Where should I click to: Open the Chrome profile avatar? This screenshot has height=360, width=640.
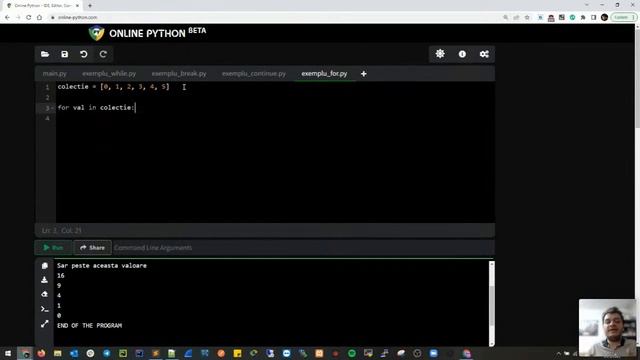[x=604, y=17]
